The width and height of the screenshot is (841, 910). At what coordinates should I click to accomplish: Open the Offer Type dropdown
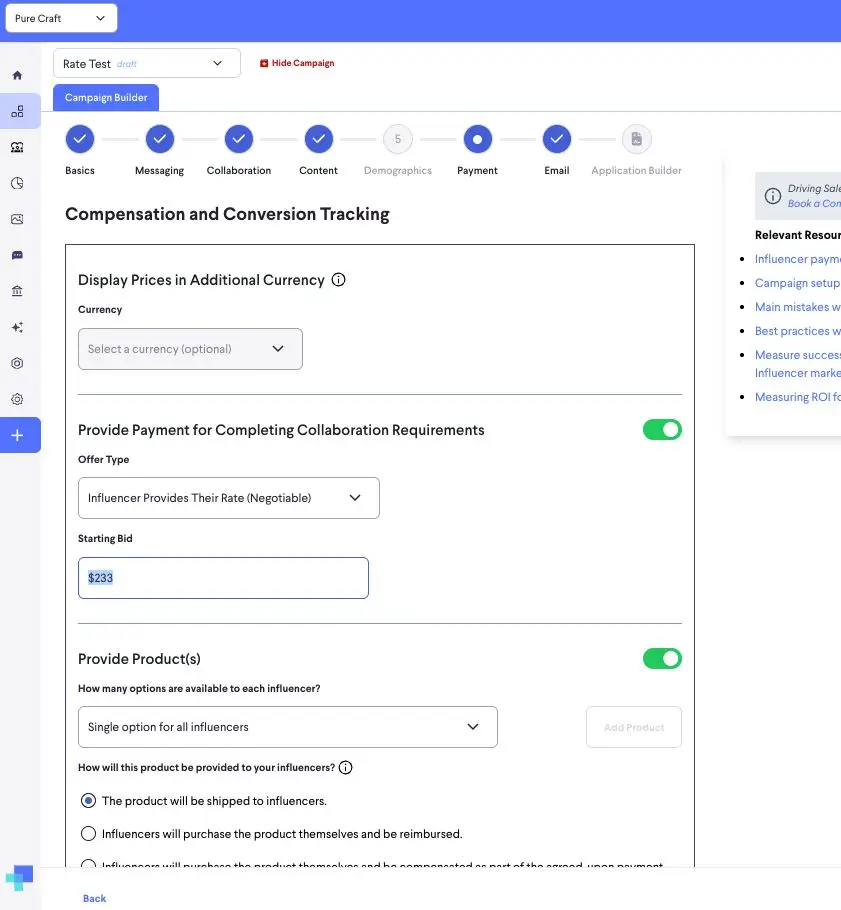point(229,498)
